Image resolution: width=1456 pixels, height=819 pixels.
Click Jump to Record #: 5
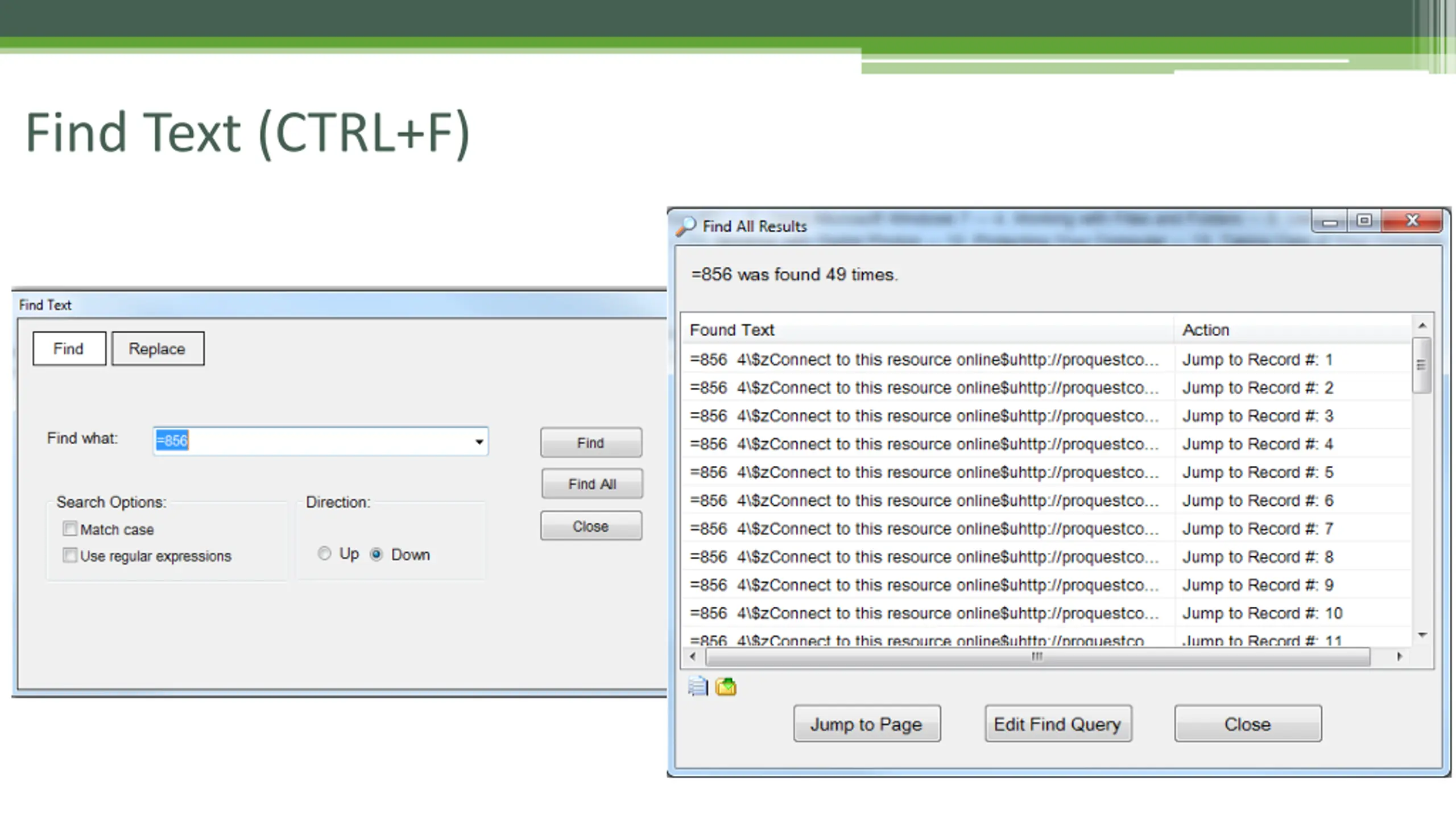tap(1258, 472)
